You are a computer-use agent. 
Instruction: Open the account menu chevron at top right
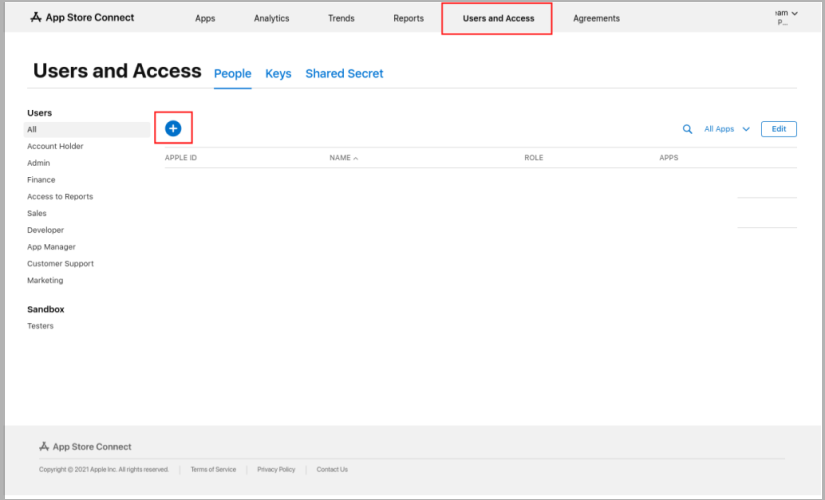[794, 14]
